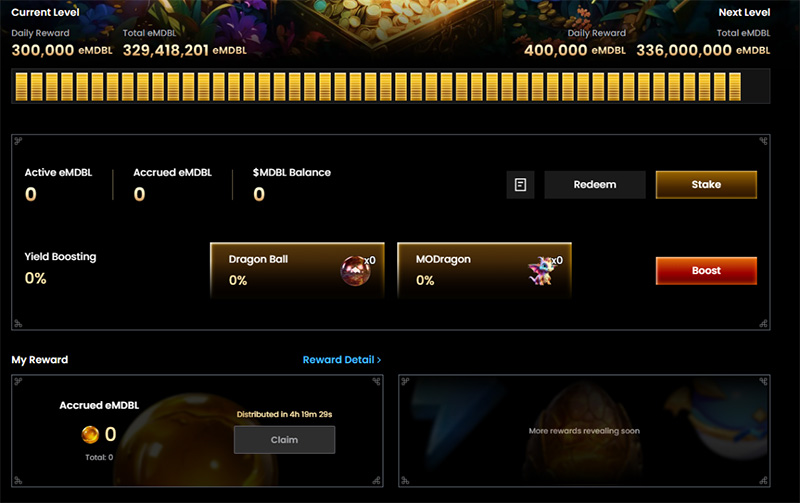Click the Next Level total 336,000,000 eMDBL

(x=703, y=50)
